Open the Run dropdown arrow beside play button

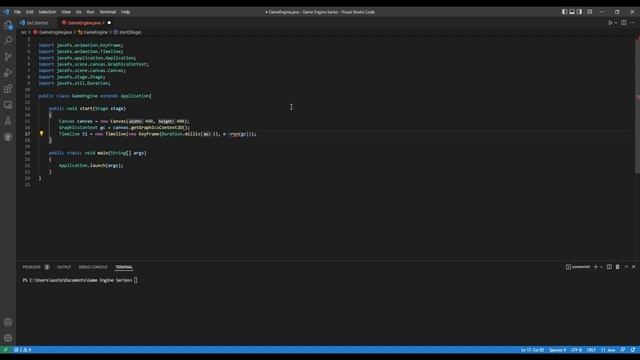616,23
